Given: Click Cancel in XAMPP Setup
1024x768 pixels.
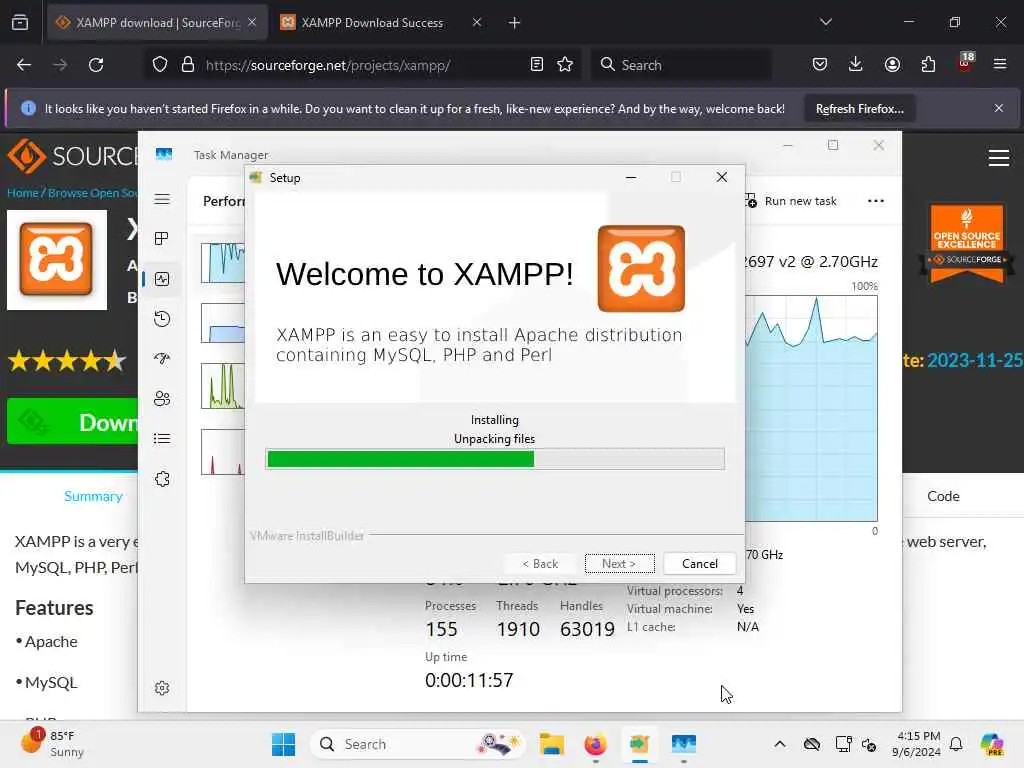Looking at the screenshot, I should [x=699, y=564].
